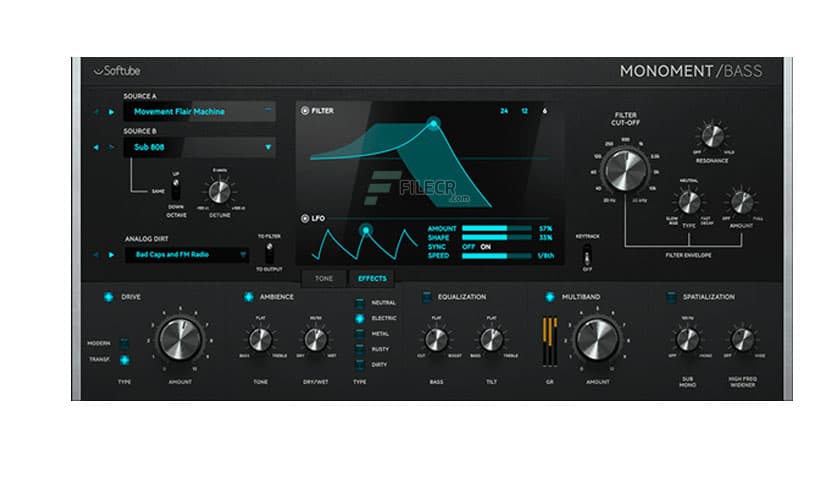Toggle the LFO power icon
This screenshot has height=484, width=836.
coord(304,218)
